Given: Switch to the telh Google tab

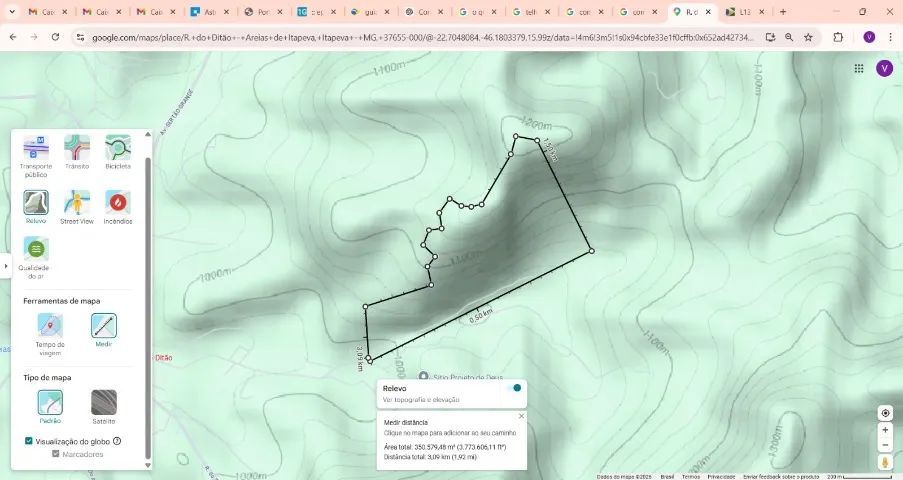Looking at the screenshot, I should click(x=532, y=12).
